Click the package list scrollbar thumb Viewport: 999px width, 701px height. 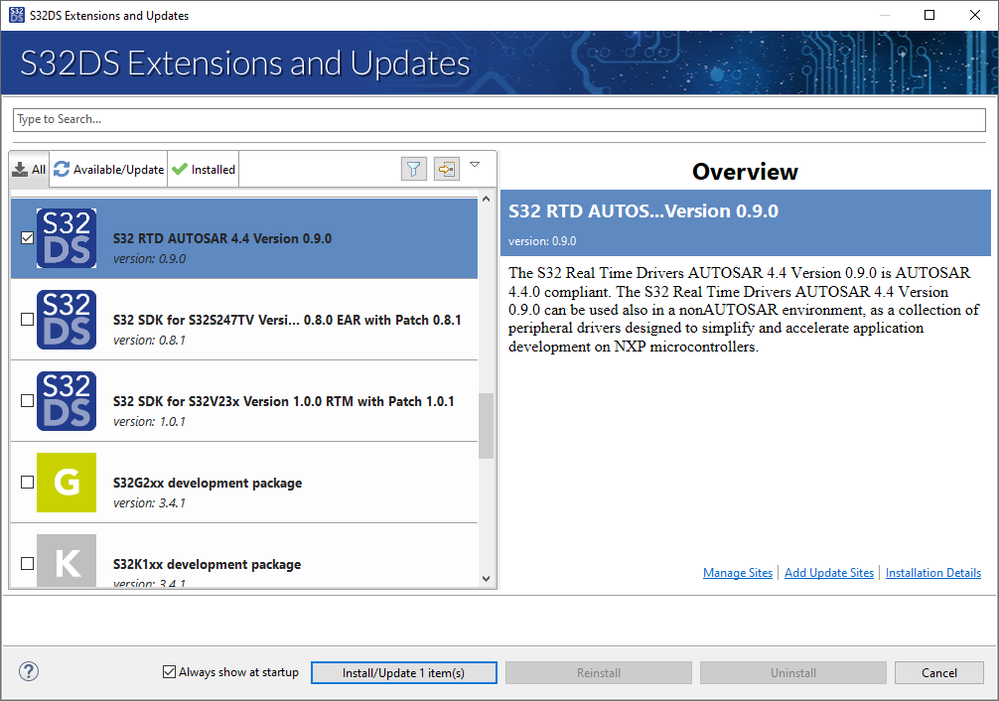(486, 426)
